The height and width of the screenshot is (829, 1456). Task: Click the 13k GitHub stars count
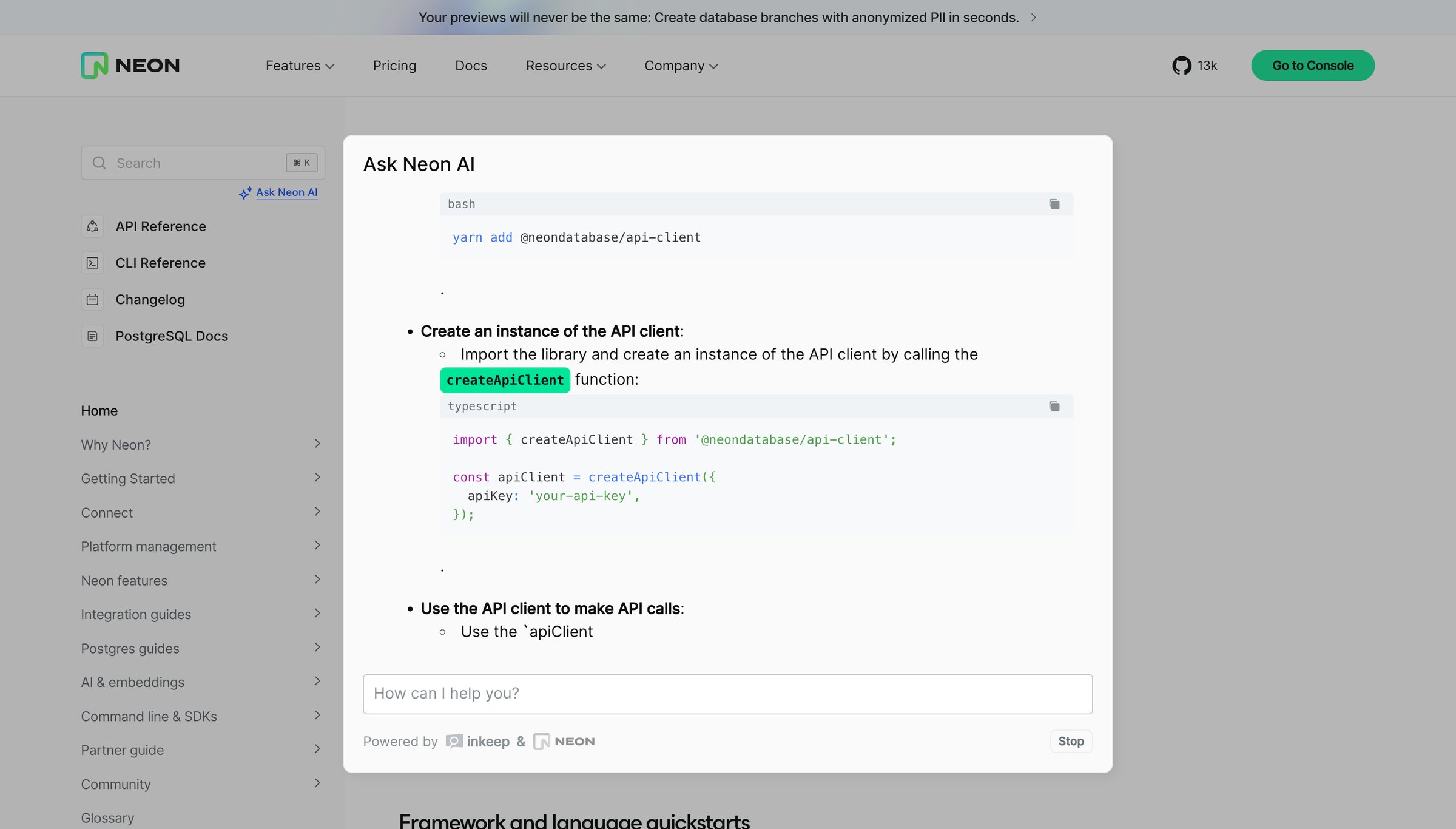[1207, 66]
